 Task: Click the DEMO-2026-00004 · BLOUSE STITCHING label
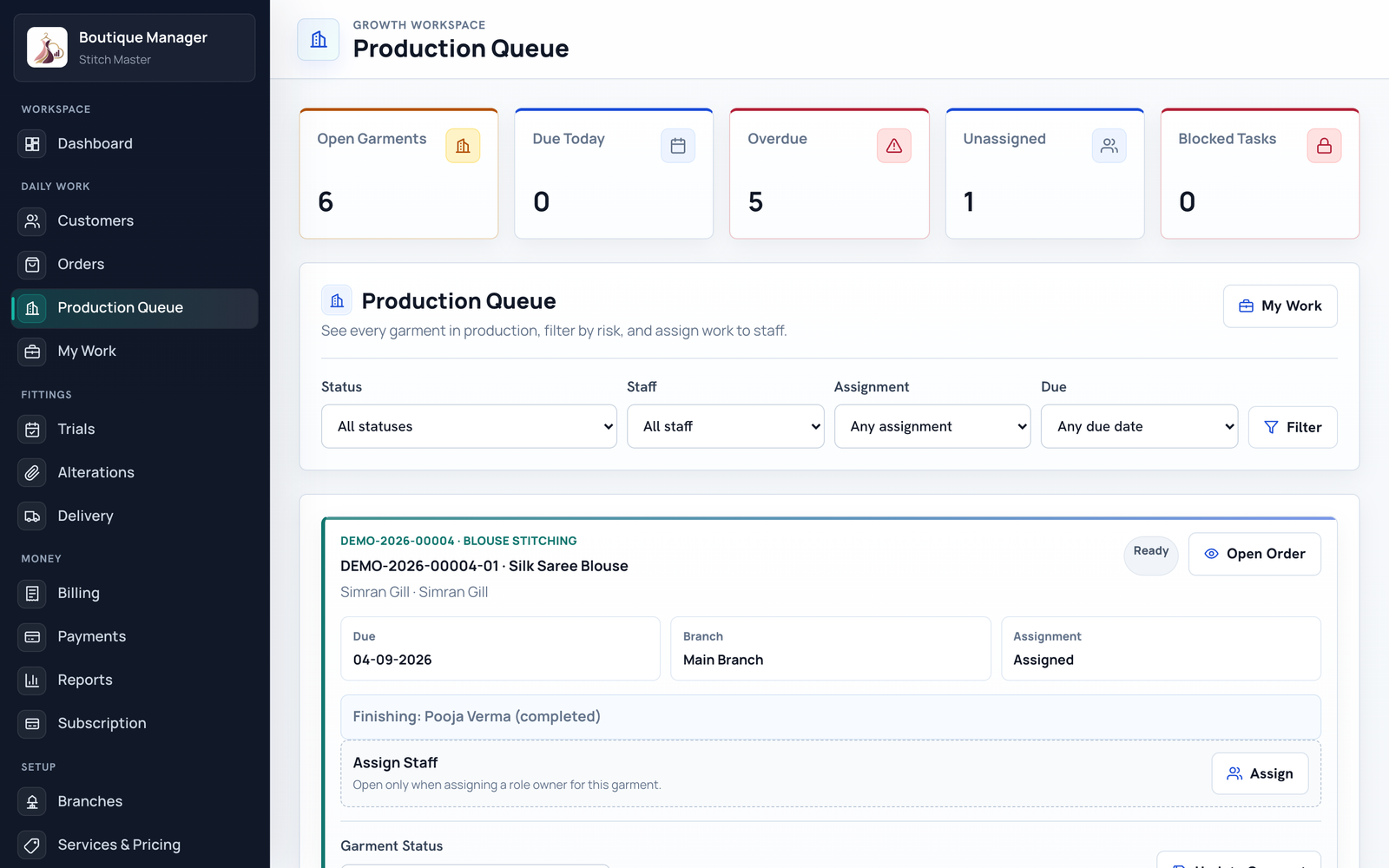[x=458, y=541]
